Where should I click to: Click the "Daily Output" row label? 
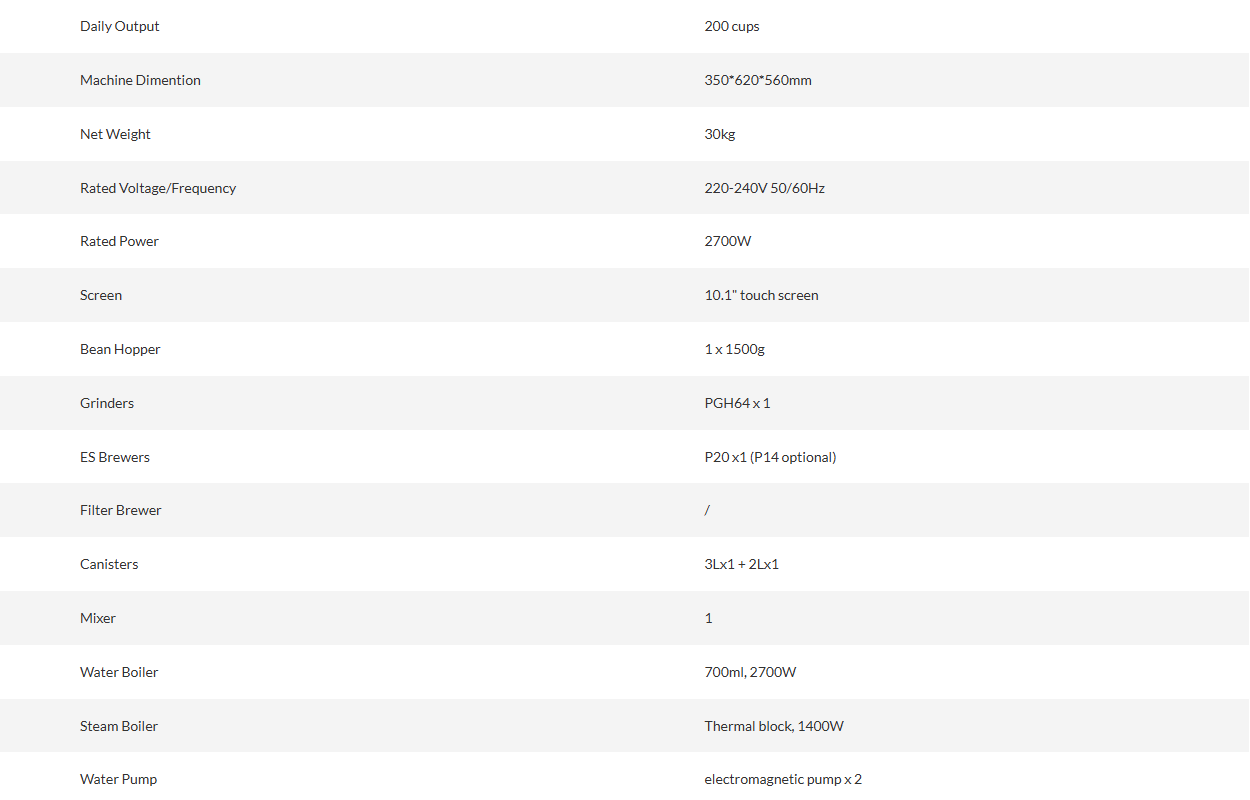point(119,26)
